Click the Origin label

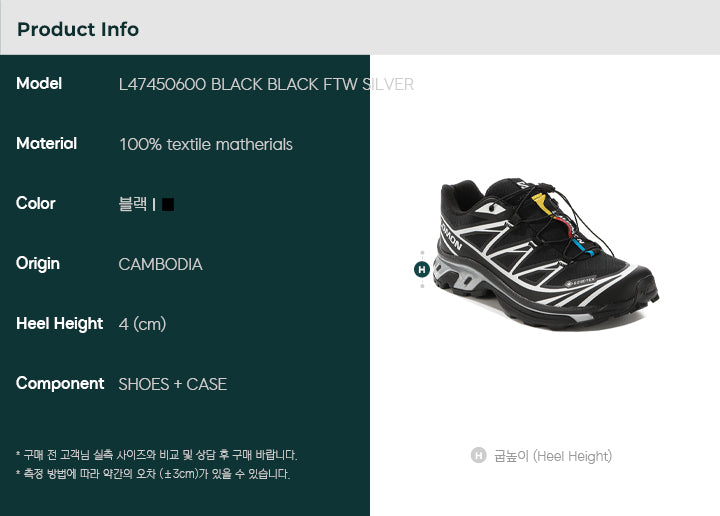click(x=38, y=264)
